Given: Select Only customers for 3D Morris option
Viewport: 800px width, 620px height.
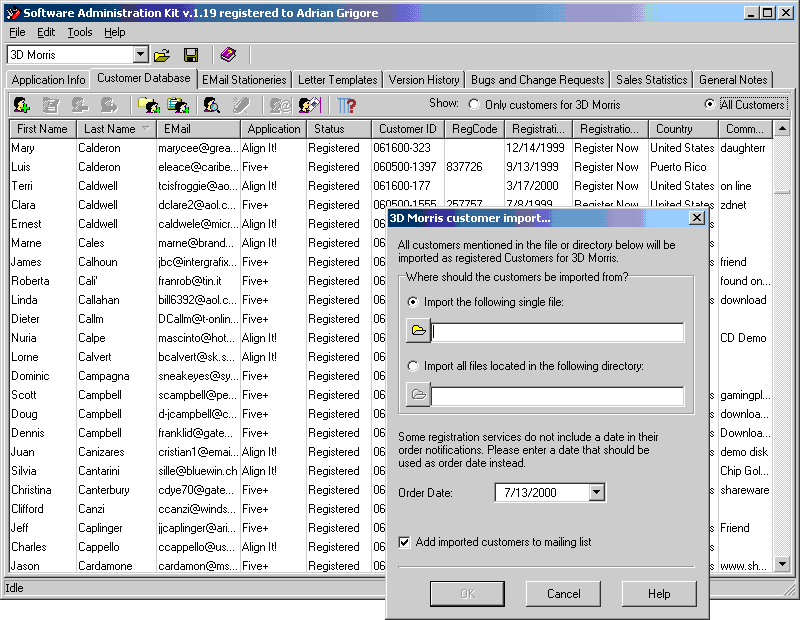Looking at the screenshot, I should pos(544,105).
